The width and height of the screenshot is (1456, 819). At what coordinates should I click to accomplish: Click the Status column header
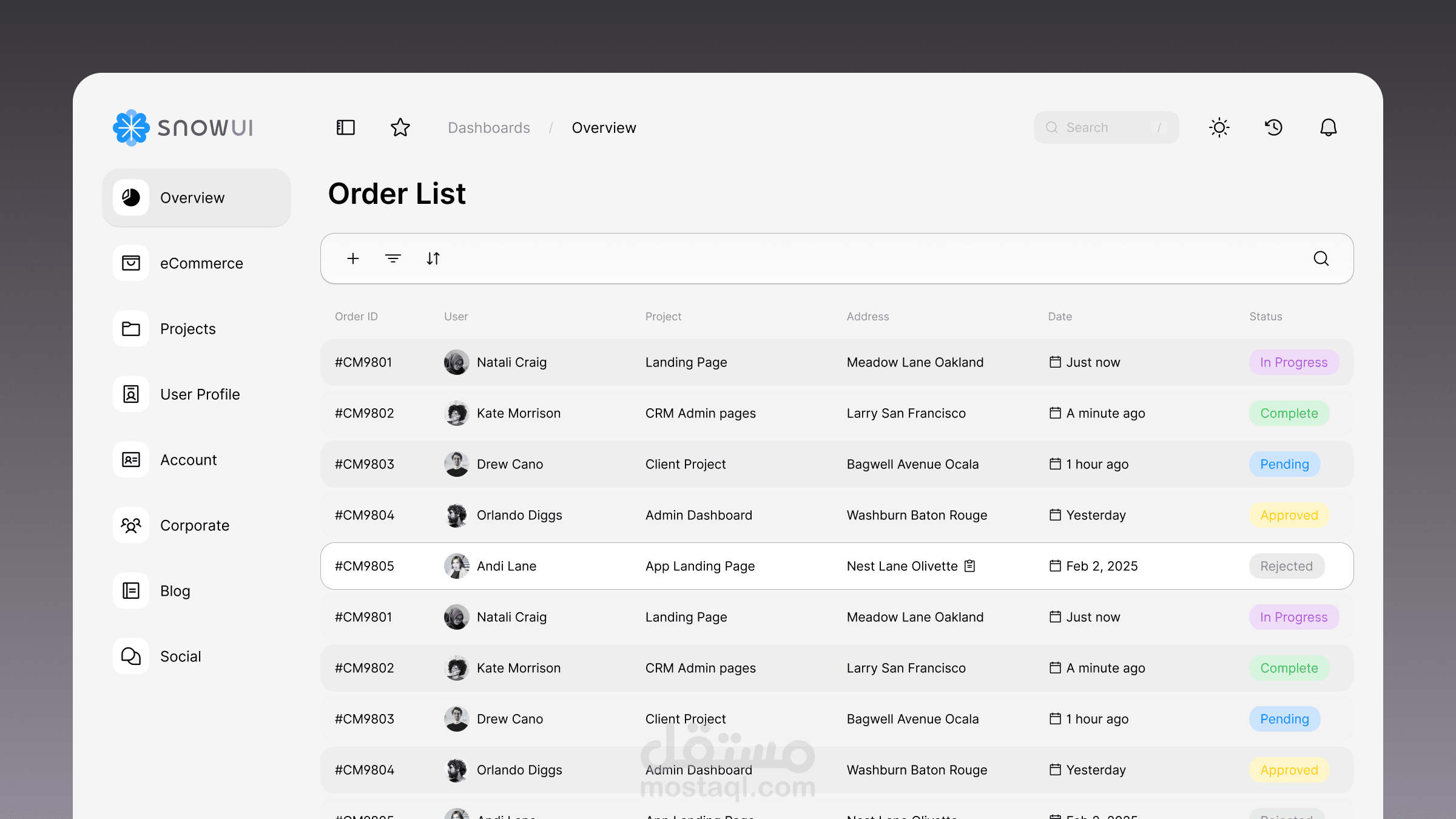click(x=1266, y=317)
